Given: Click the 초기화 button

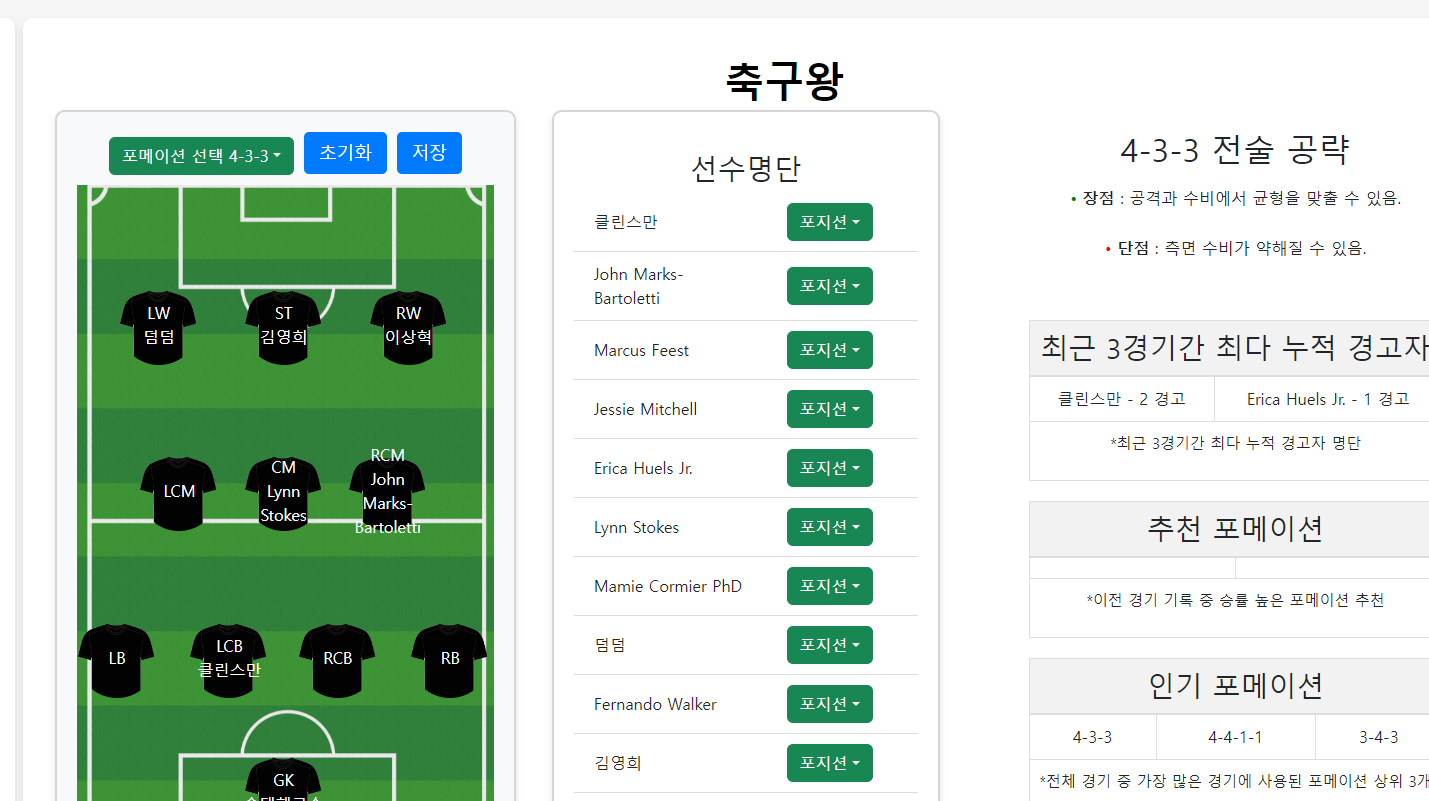Looking at the screenshot, I should [345, 152].
